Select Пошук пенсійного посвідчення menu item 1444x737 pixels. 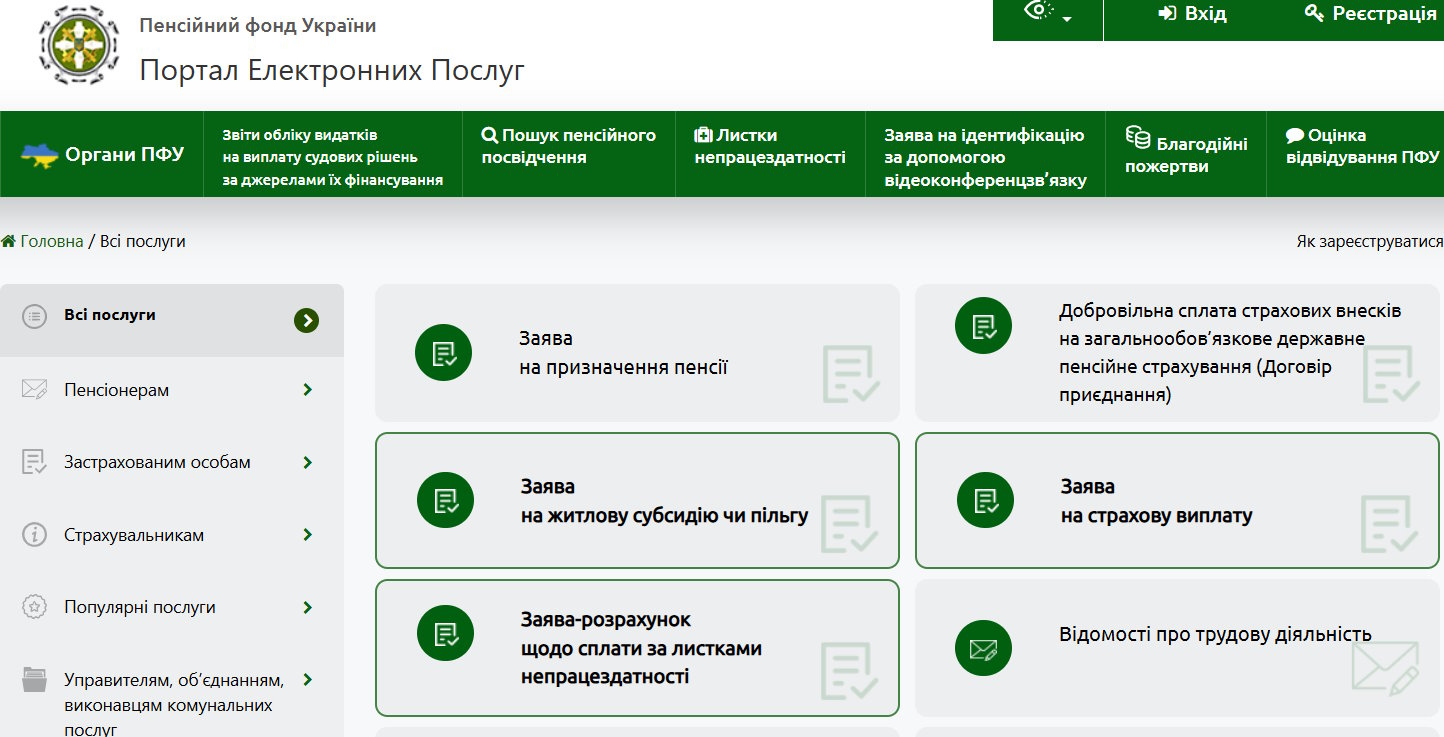(568, 146)
